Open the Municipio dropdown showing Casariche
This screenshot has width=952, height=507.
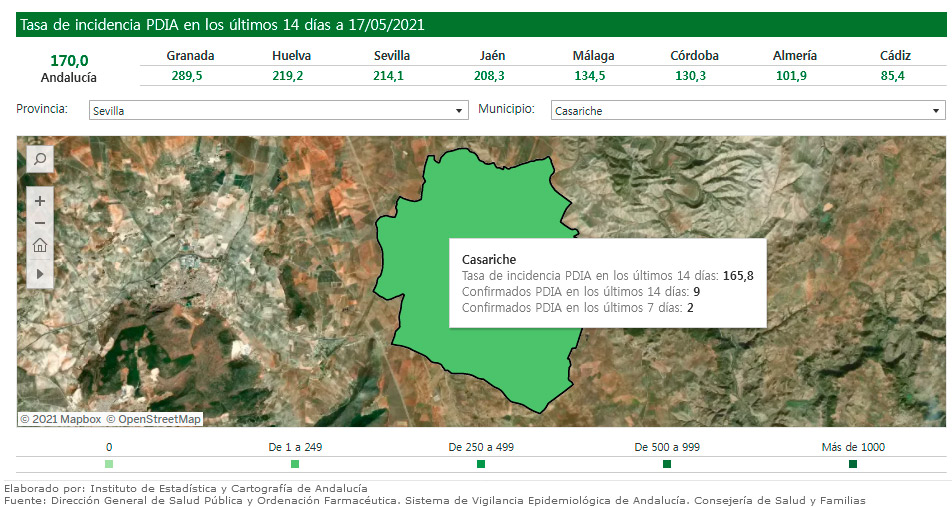(748, 111)
